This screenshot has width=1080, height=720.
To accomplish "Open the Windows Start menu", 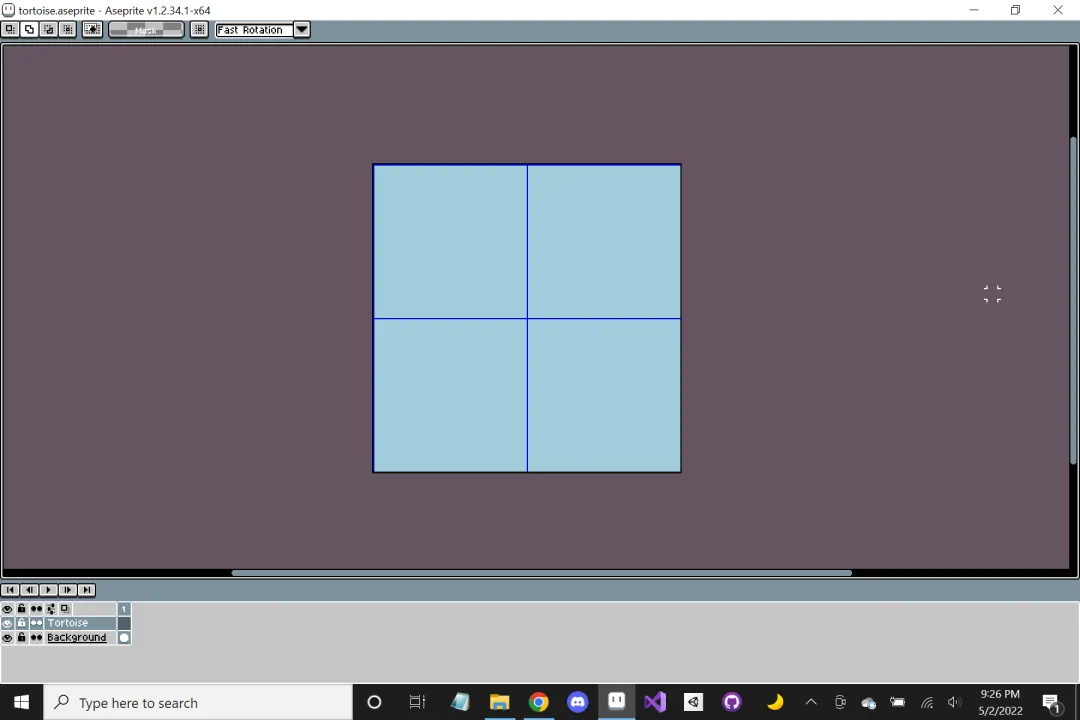I will tap(21, 702).
